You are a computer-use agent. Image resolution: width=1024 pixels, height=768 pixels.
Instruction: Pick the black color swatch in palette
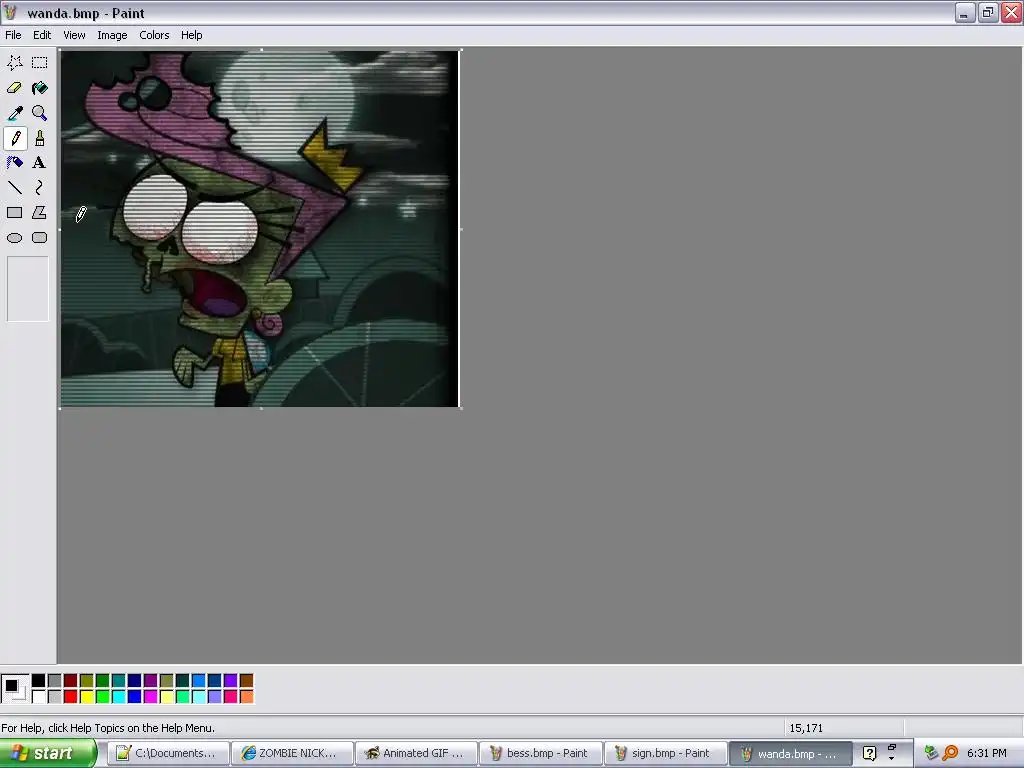click(39, 681)
